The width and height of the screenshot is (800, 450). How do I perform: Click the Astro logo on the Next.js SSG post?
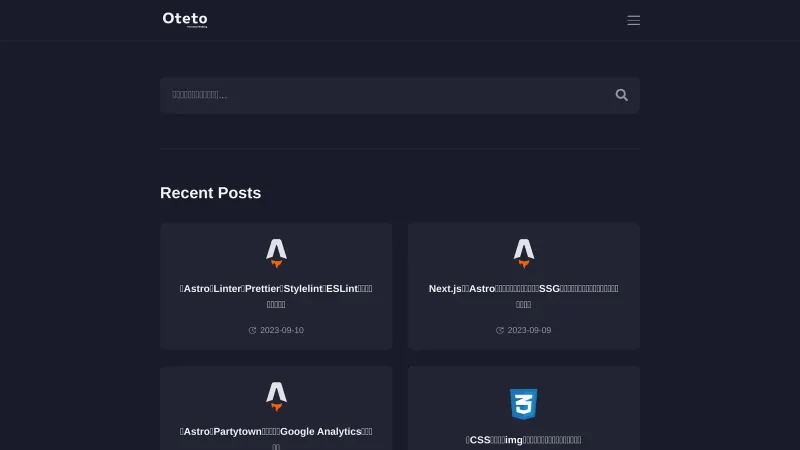[x=523, y=253]
